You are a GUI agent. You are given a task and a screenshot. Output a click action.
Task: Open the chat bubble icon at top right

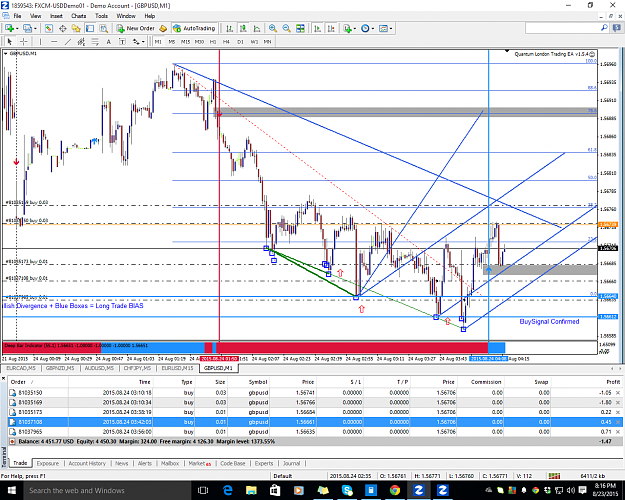617,28
